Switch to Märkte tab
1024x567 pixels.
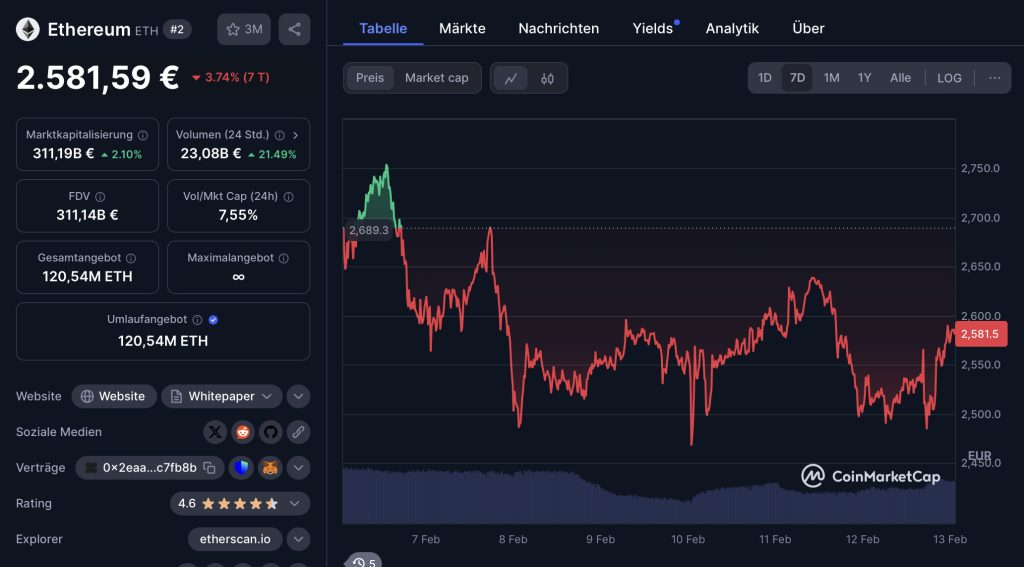click(462, 29)
